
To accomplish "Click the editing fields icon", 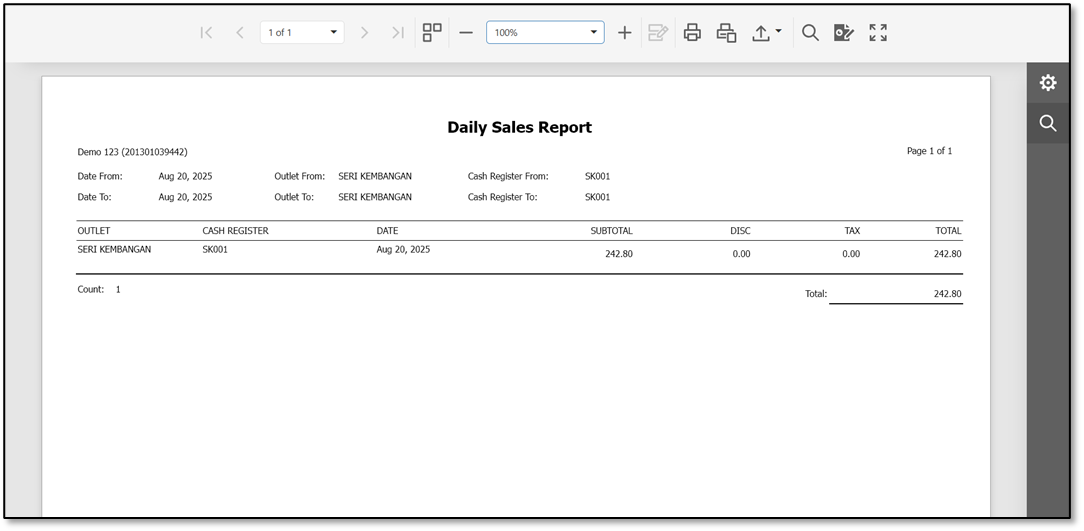I will pyautogui.click(x=657, y=32).
